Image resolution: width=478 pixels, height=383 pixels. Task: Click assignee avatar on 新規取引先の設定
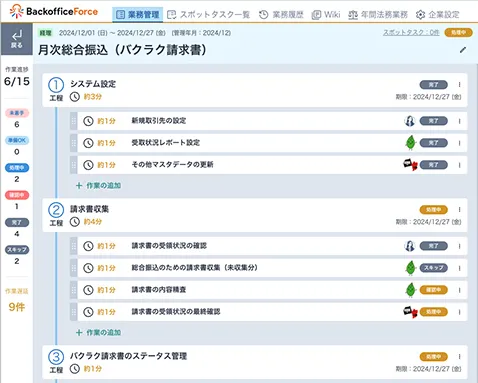[410, 121]
